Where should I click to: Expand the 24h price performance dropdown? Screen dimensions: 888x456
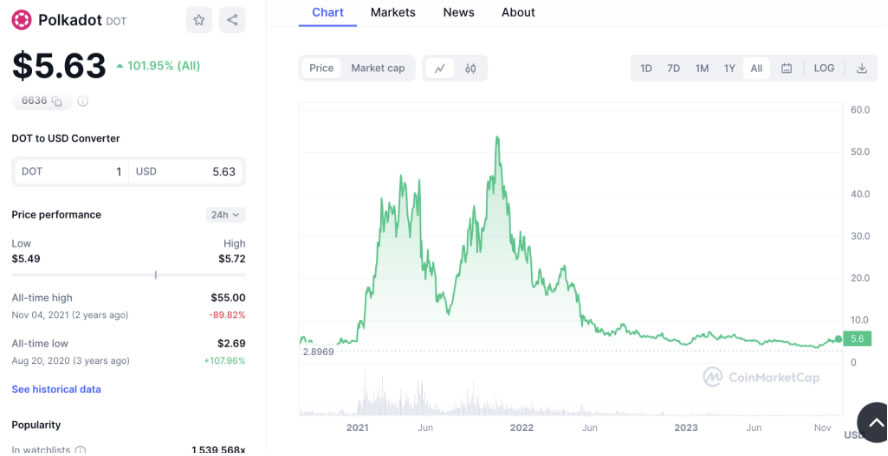(x=225, y=215)
